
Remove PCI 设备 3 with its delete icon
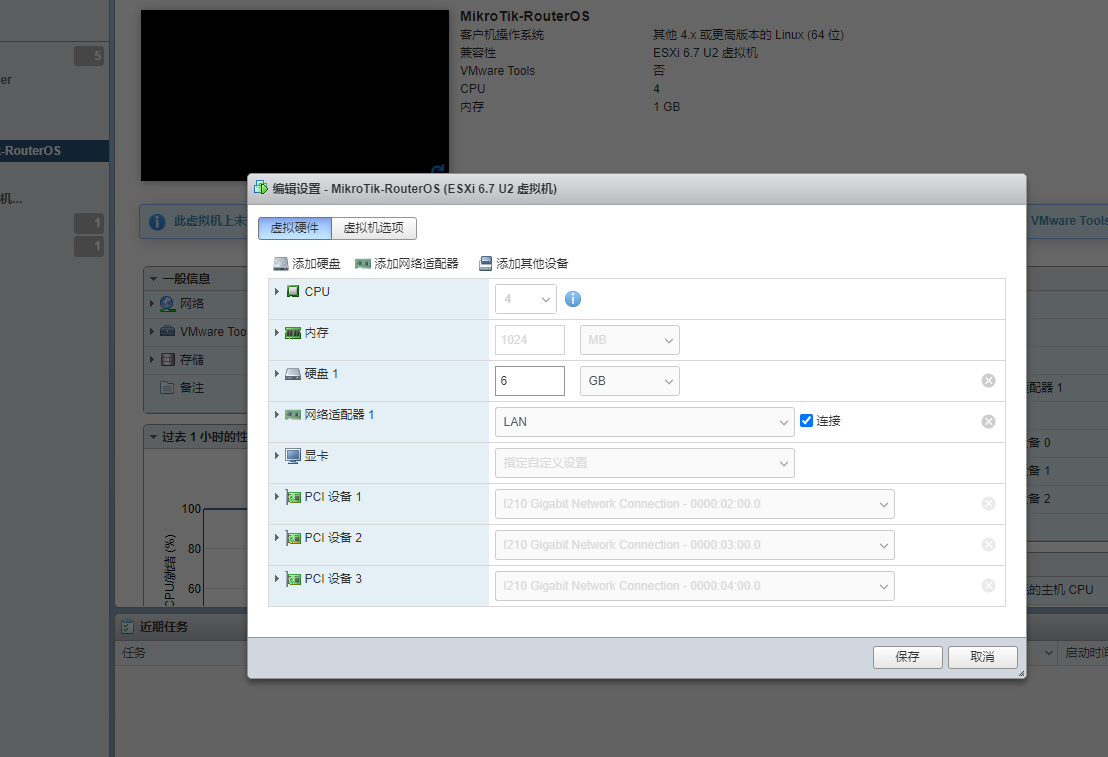tap(989, 586)
